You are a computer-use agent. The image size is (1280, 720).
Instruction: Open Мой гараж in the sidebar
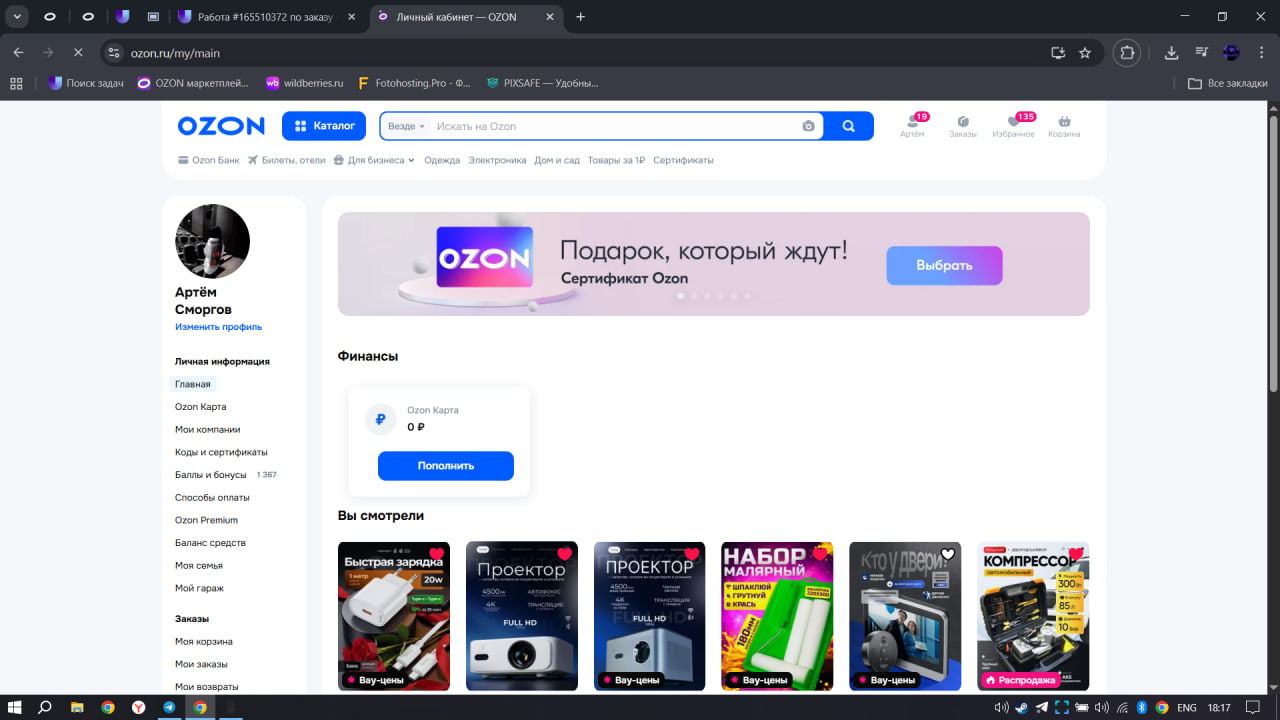coord(199,588)
